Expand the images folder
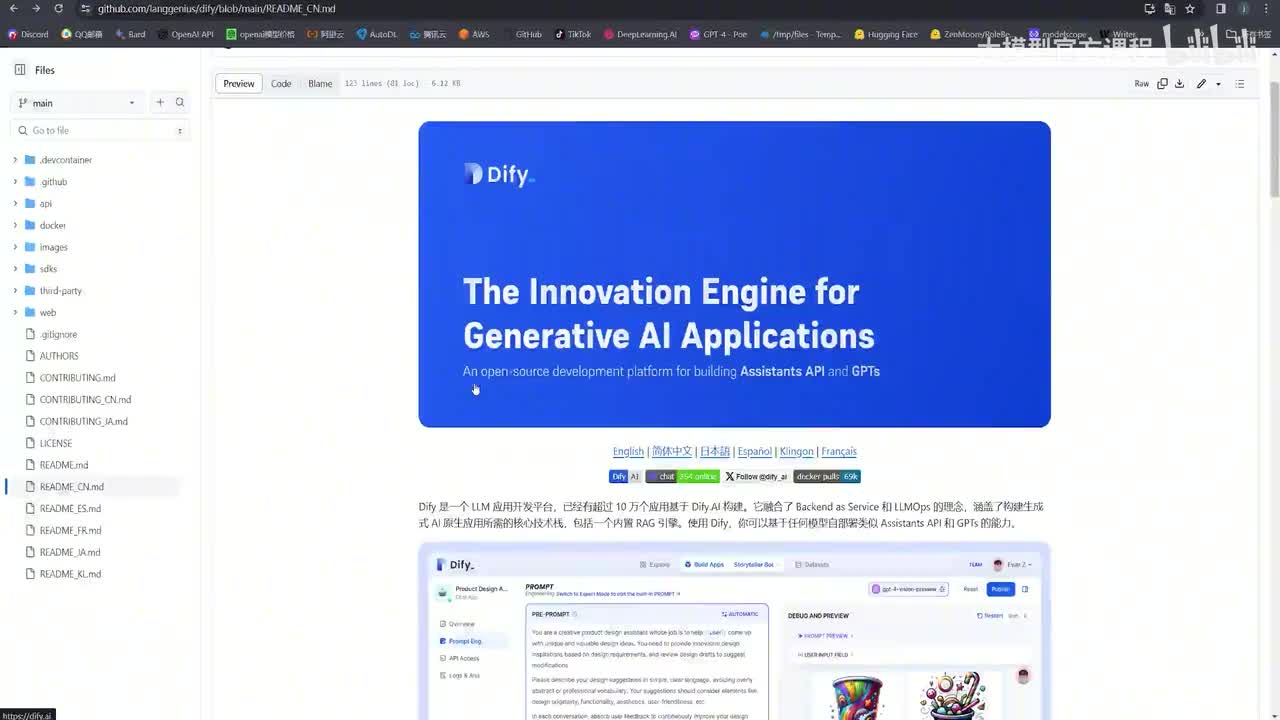 [x=15, y=247]
